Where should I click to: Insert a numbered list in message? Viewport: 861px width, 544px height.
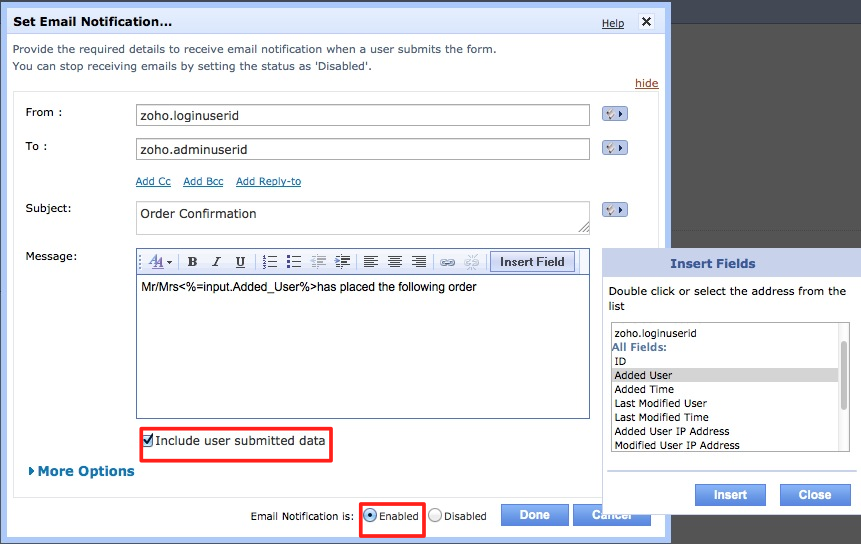point(270,262)
